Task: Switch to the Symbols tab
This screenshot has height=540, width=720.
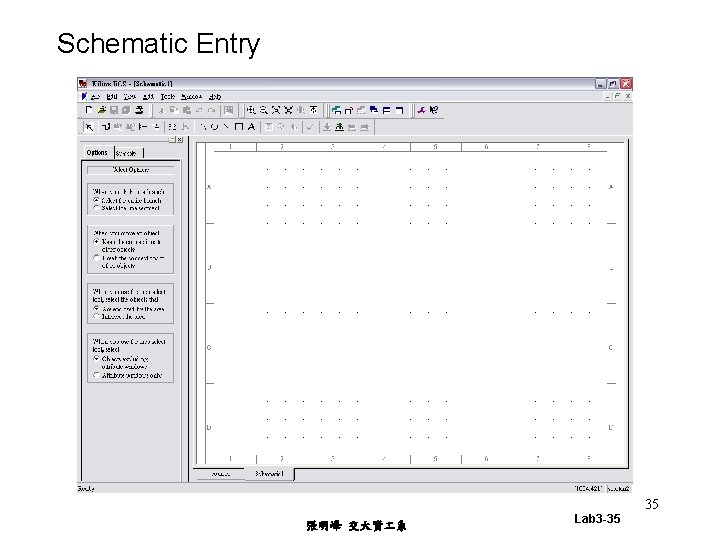Action: 128,153
